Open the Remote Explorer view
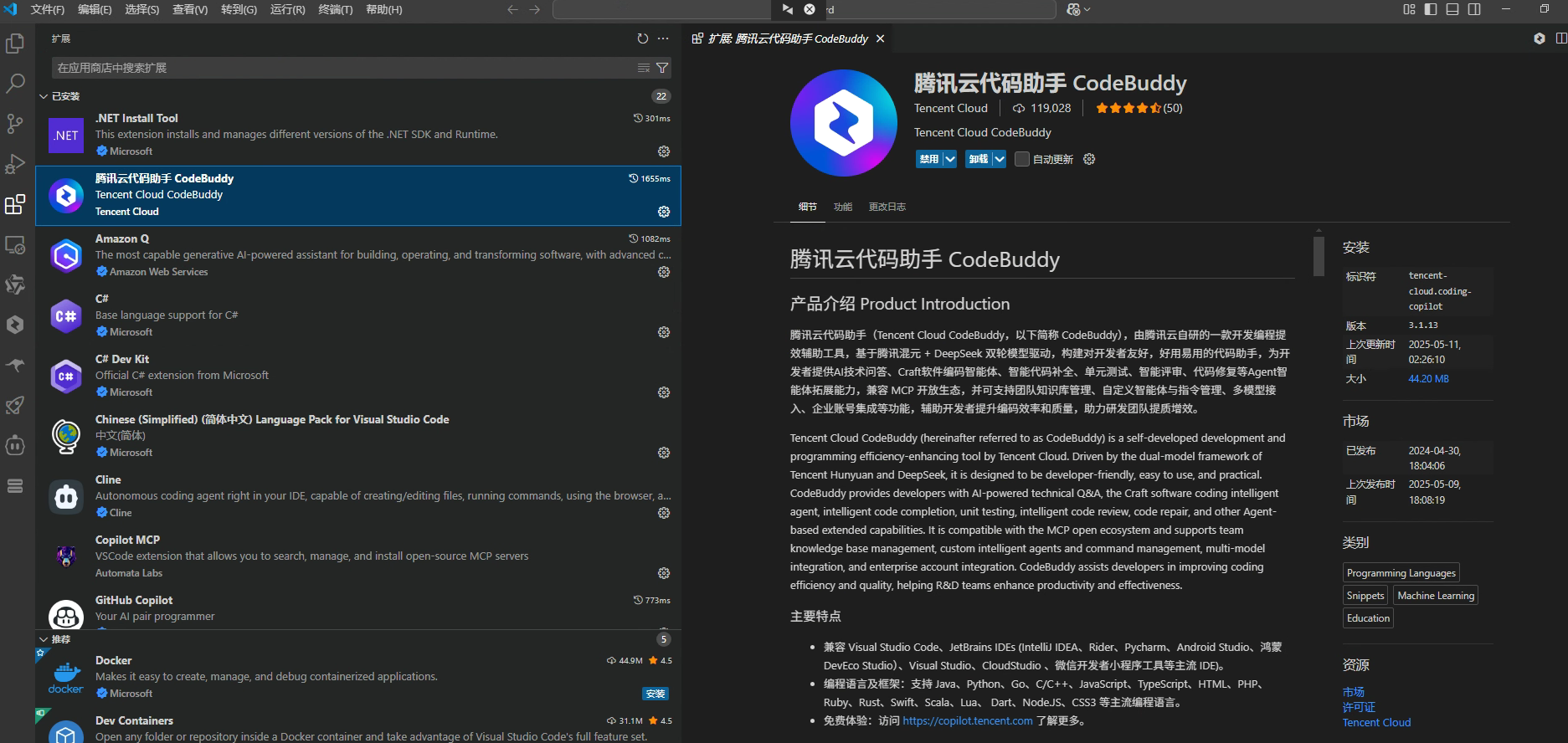 coord(15,244)
